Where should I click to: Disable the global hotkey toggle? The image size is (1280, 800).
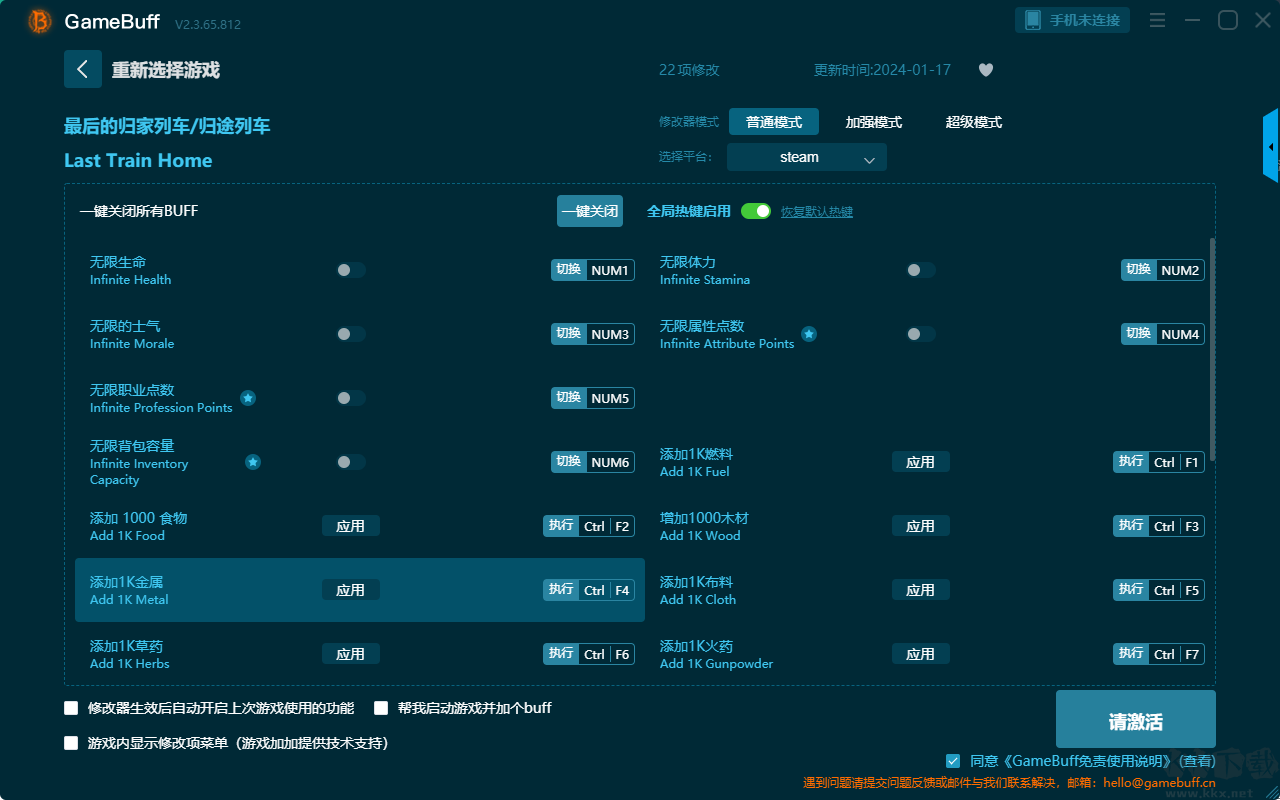756,211
